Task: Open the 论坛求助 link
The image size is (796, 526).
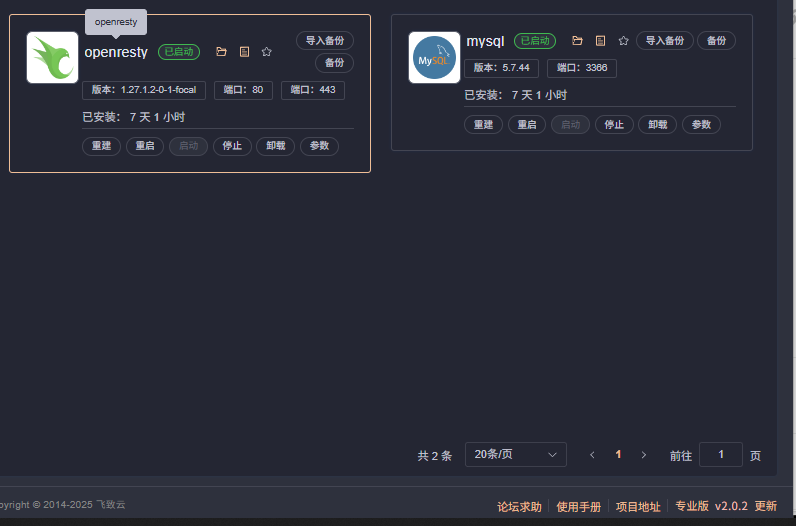Action: click(x=519, y=507)
